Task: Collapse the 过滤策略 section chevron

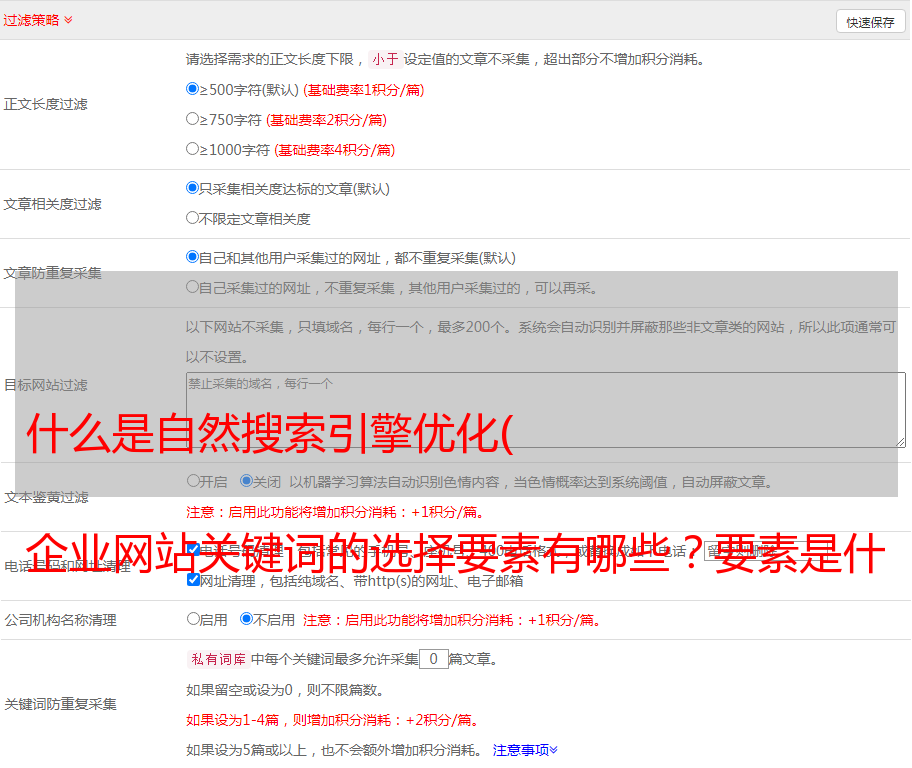Action: pos(68,20)
